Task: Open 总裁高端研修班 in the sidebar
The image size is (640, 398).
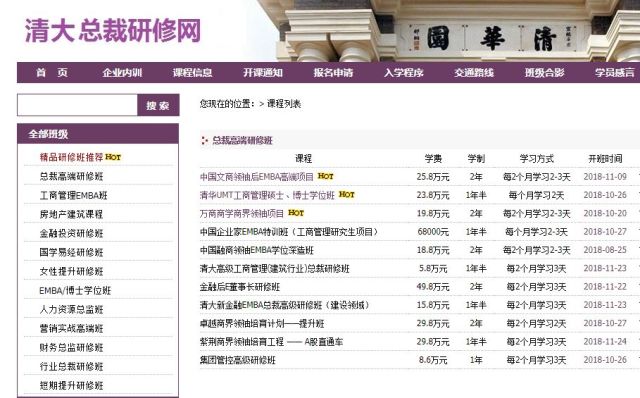Action: tap(71, 176)
